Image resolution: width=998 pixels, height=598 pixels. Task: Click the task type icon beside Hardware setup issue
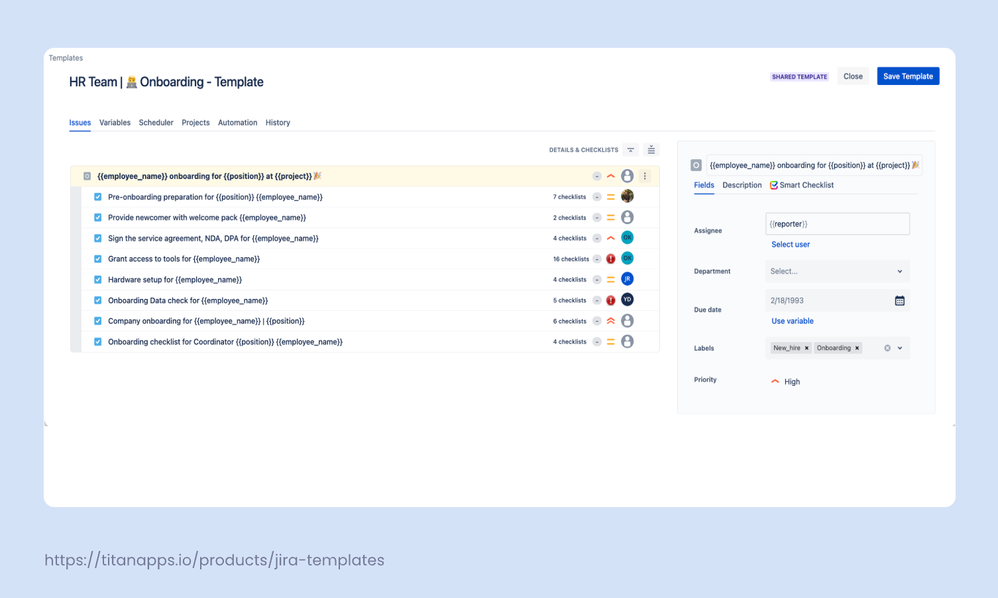click(x=97, y=279)
